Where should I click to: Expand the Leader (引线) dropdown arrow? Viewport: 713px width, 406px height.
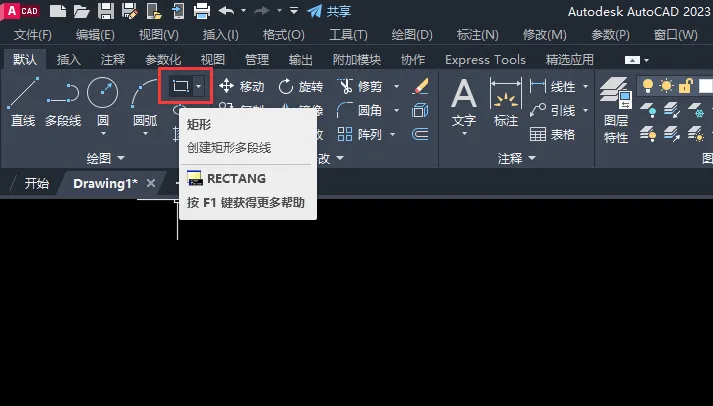click(x=585, y=110)
